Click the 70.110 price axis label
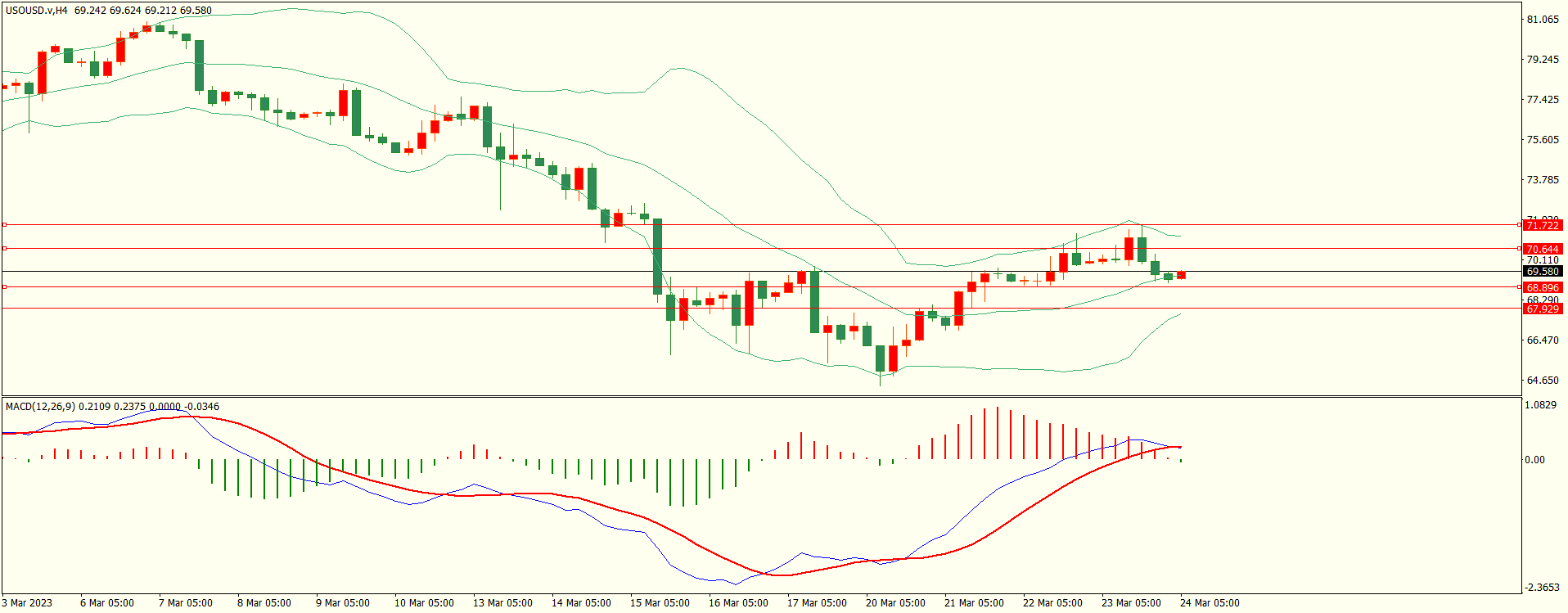This screenshot has height=613, width=1568. click(x=1543, y=260)
